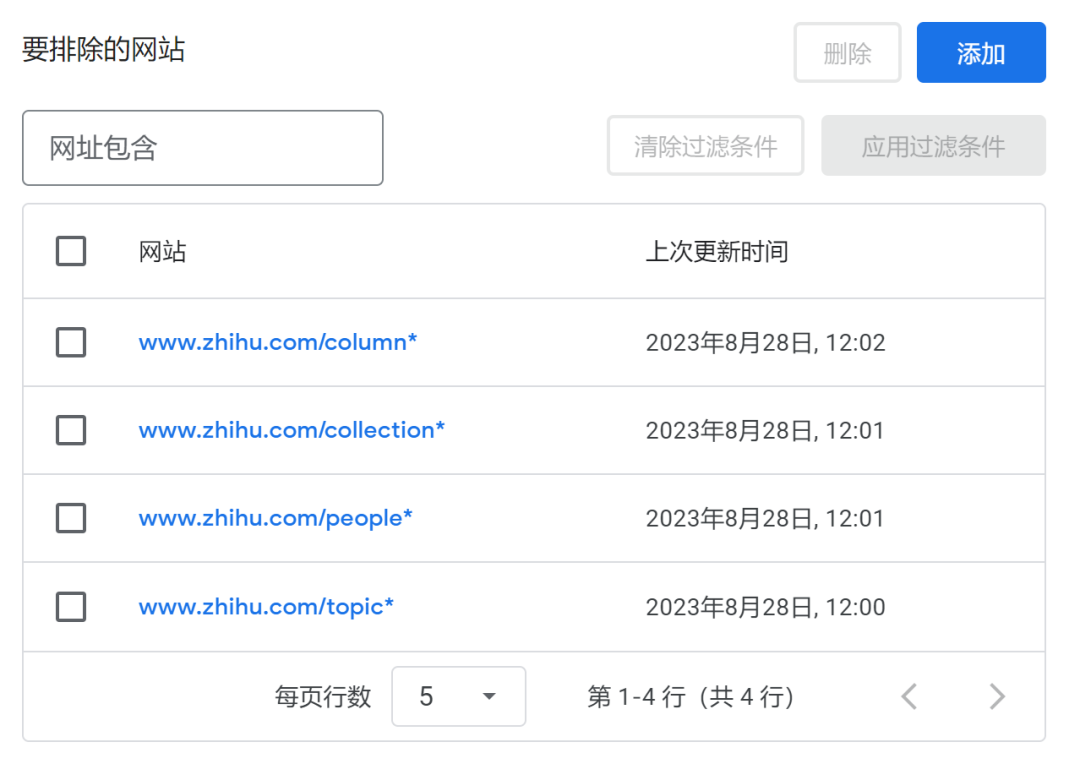Click the blue 添加 button
This screenshot has height=764, width=1080.
tap(981, 52)
